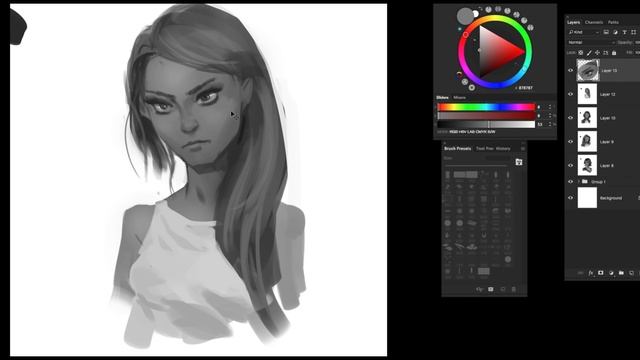The width and height of the screenshot is (640, 360).
Task: Select Layer 12 thumbnail
Action: coord(587,94)
